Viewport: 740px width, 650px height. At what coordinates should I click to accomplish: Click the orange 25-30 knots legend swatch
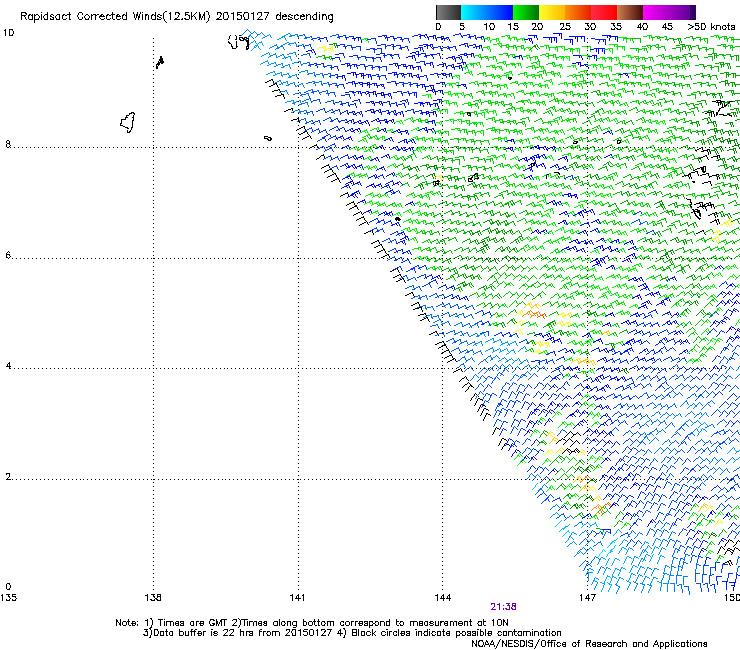pyautogui.click(x=578, y=12)
